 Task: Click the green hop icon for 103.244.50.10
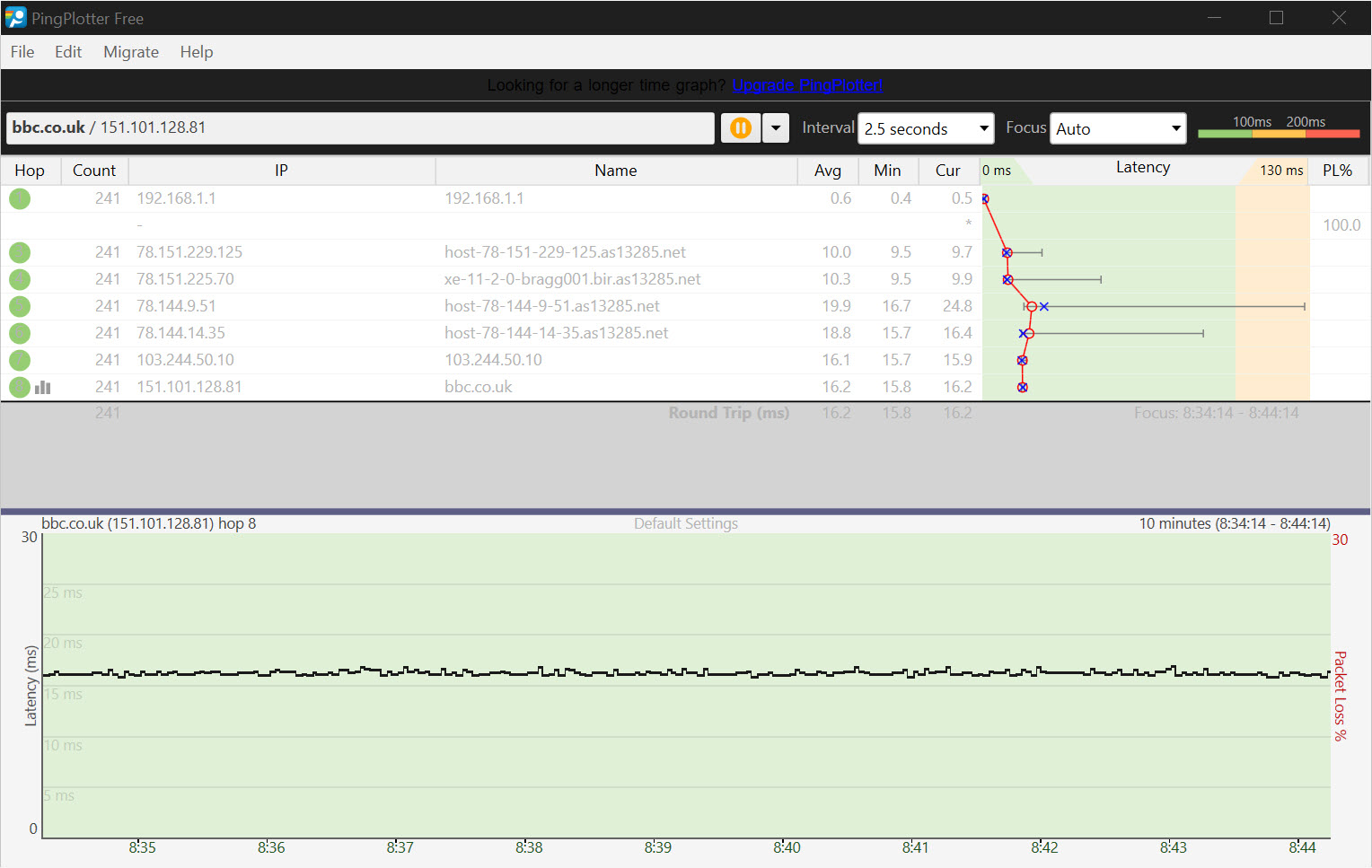click(x=20, y=360)
